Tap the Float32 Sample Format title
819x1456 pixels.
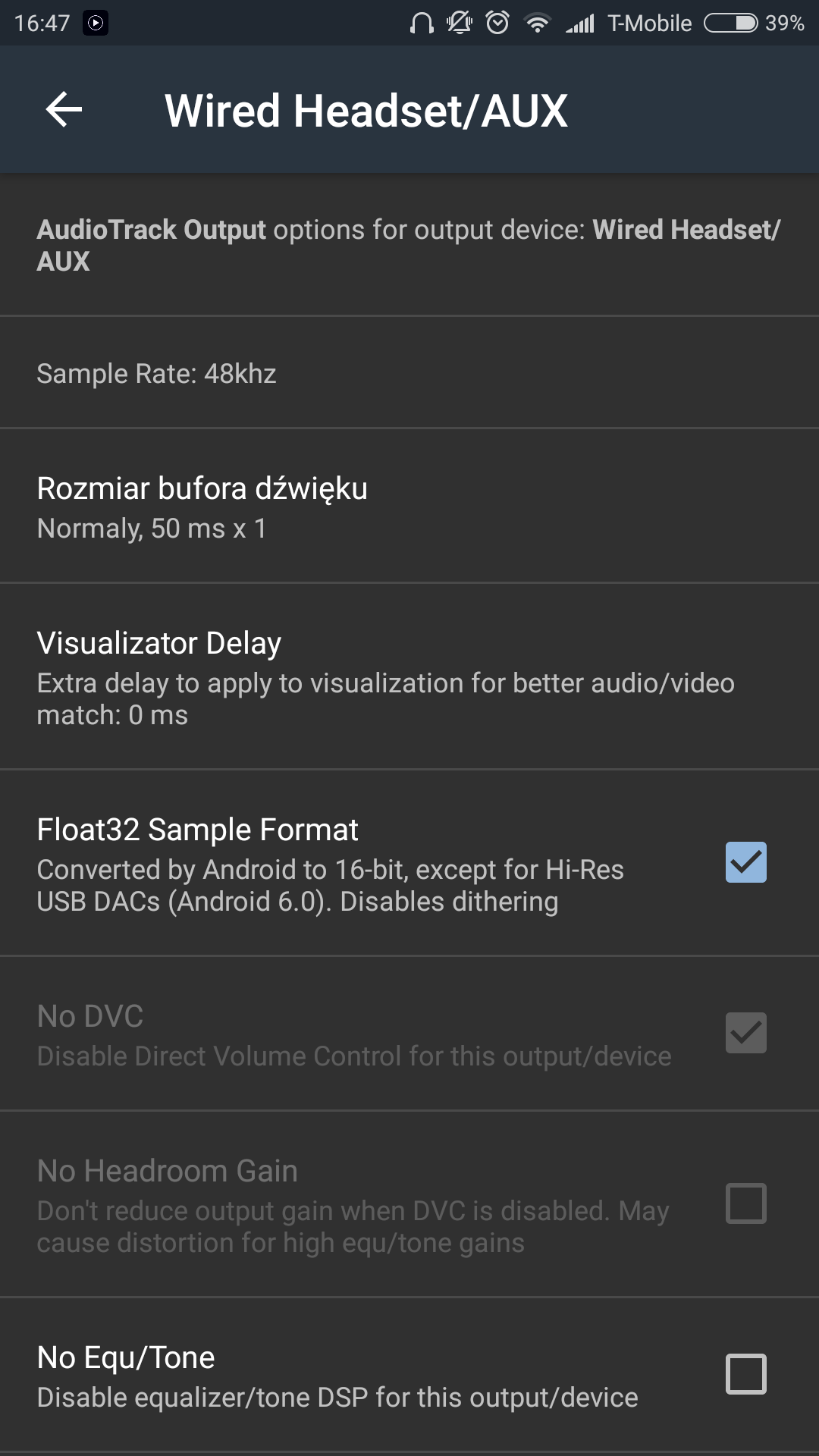[197, 830]
